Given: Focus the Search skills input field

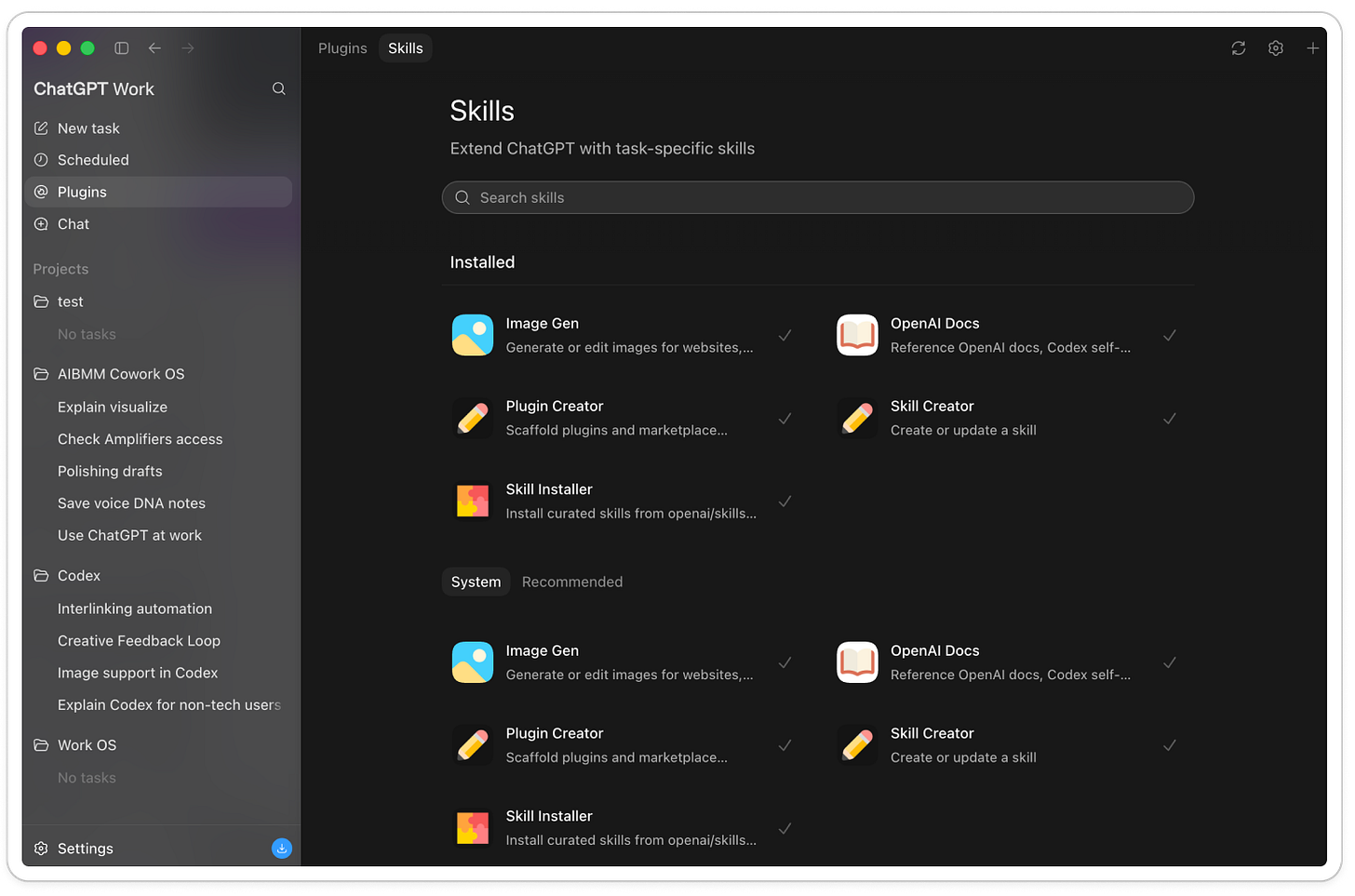Looking at the screenshot, I should pos(818,197).
